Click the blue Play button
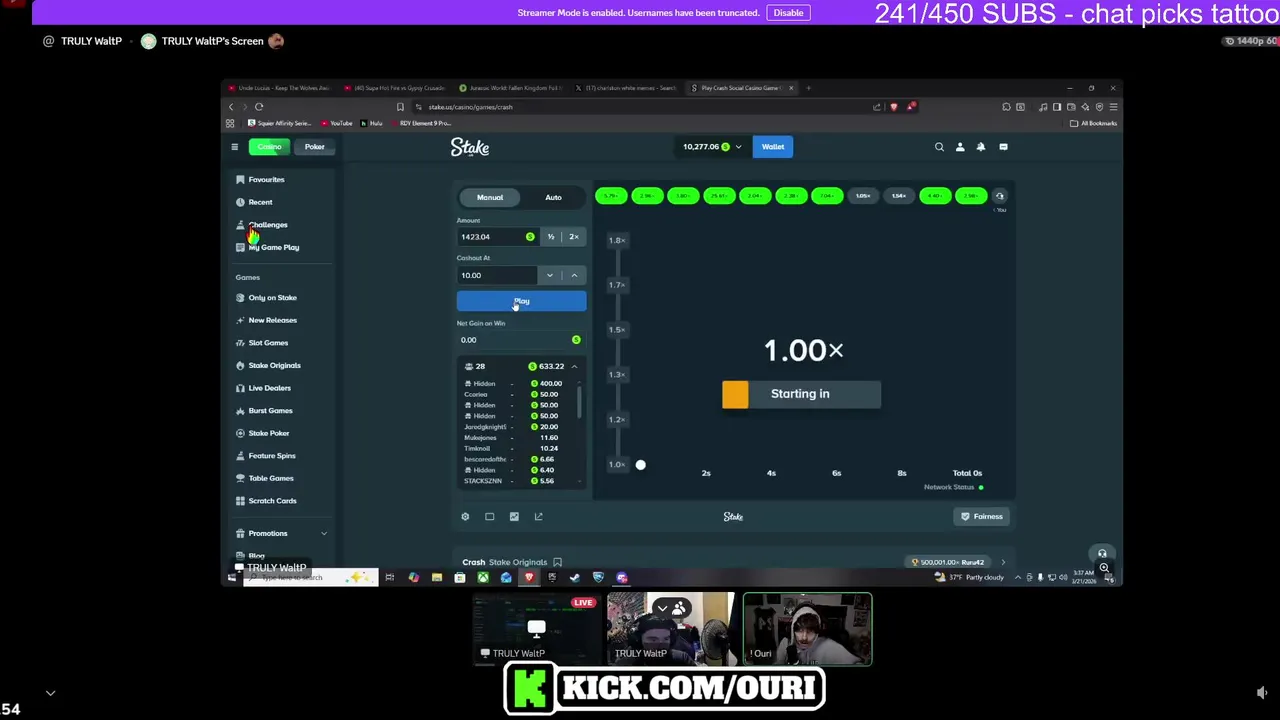 pos(521,301)
